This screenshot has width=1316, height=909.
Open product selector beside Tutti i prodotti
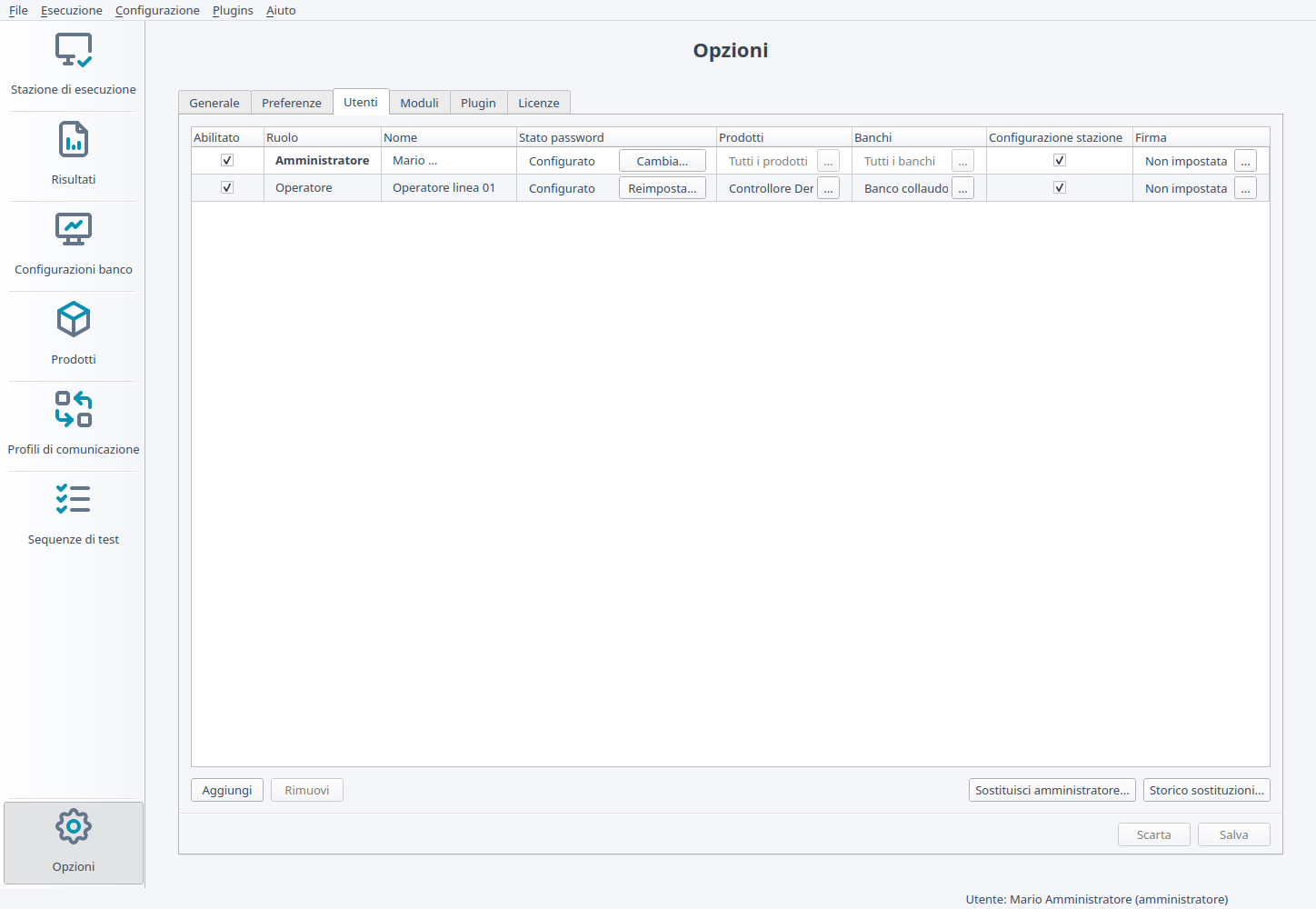pos(828,161)
